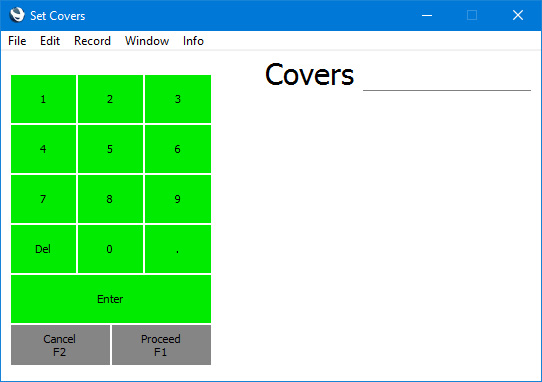Click Proceed F1 button
The height and width of the screenshot is (382, 542).
click(x=161, y=345)
